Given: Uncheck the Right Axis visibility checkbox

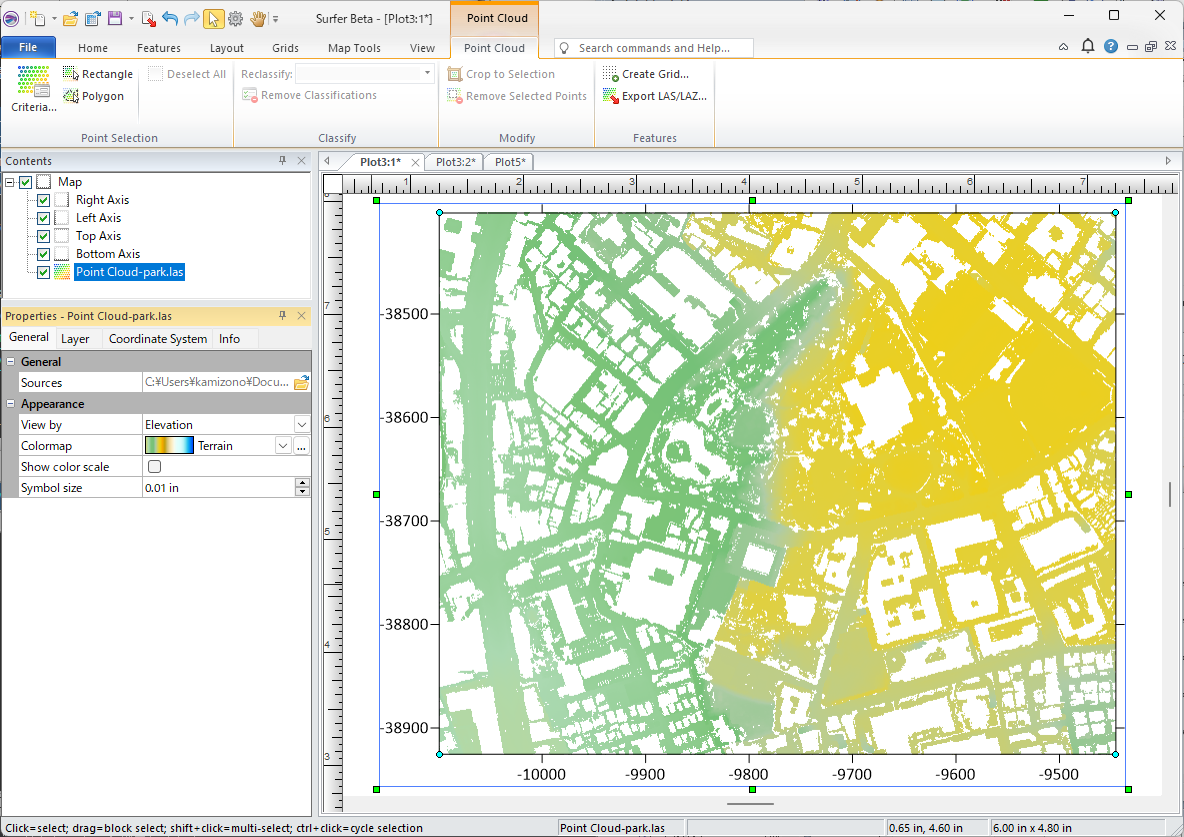Looking at the screenshot, I should 43,200.
